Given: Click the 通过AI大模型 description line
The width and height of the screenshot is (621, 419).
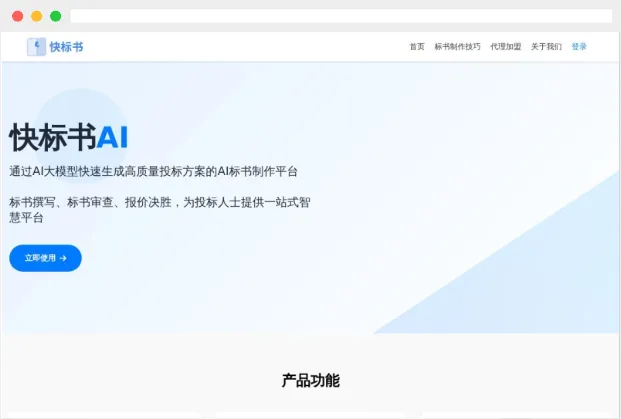Looking at the screenshot, I should [153, 171].
